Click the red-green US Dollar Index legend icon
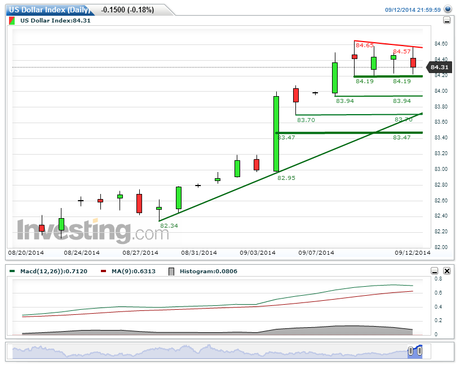This screenshot has width=460, height=366. click(12, 21)
